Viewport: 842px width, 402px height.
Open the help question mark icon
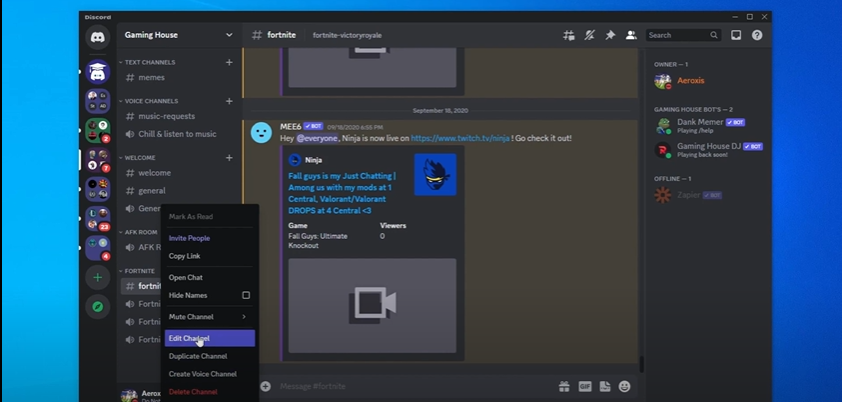tap(757, 35)
